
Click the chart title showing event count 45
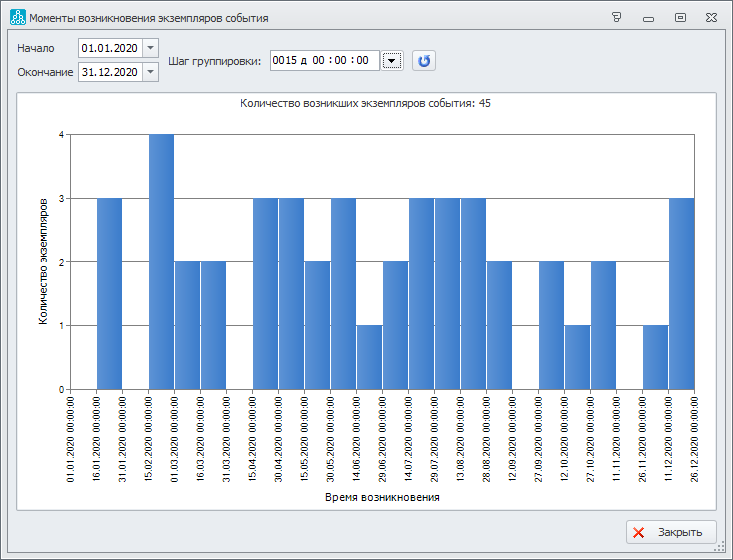(366, 103)
